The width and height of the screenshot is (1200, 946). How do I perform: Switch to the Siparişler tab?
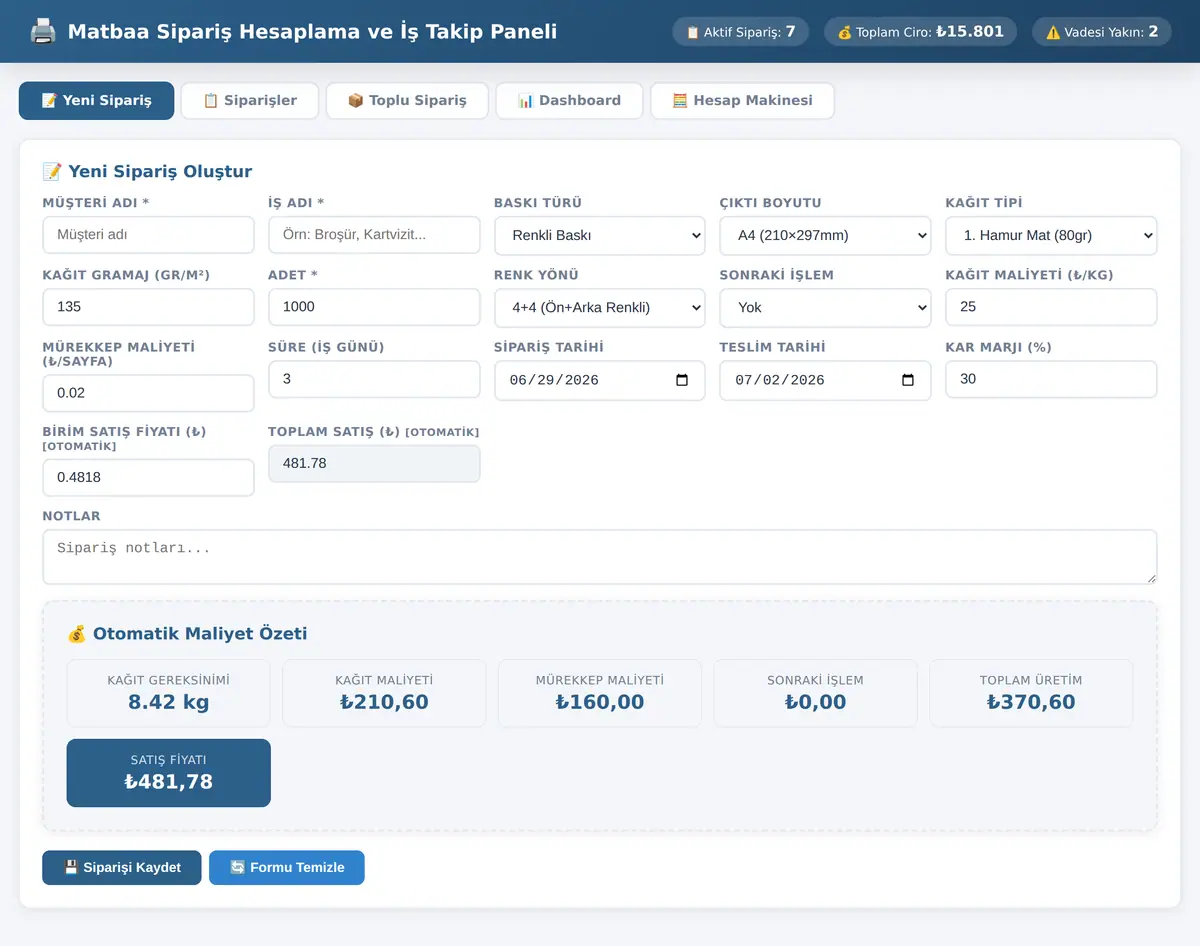(250, 101)
